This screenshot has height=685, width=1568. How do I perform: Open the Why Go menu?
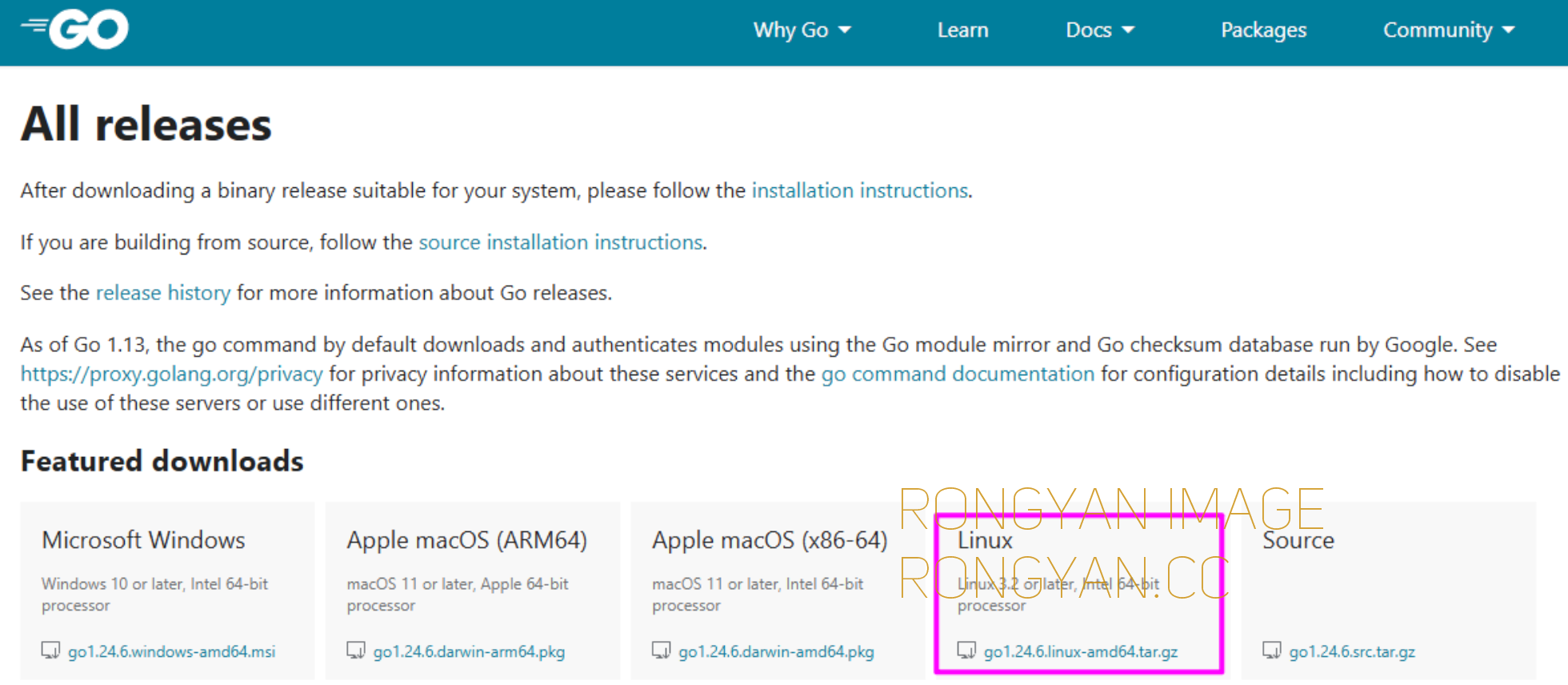(802, 30)
